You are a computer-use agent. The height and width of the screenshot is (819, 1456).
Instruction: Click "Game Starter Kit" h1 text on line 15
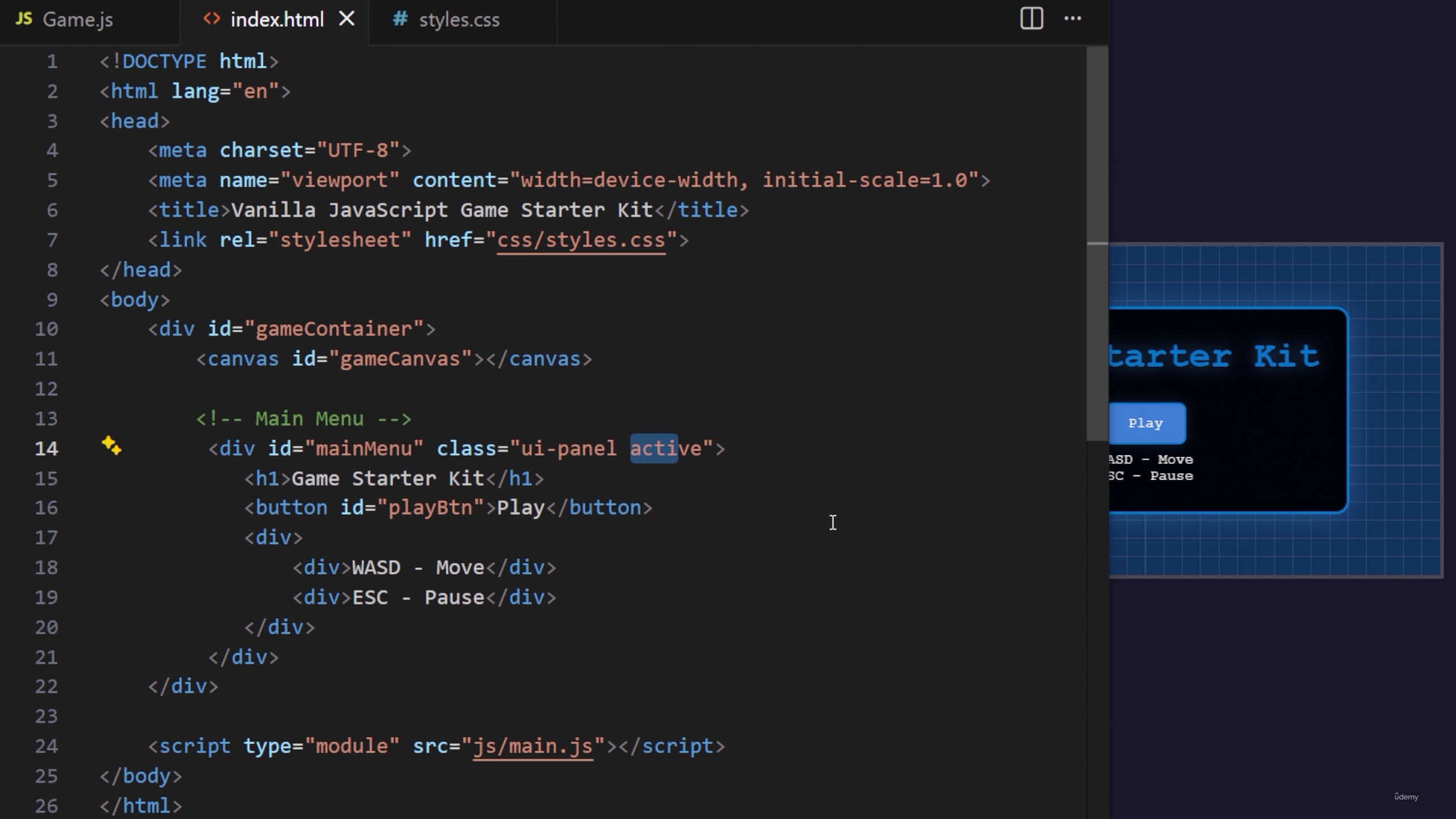coord(388,478)
